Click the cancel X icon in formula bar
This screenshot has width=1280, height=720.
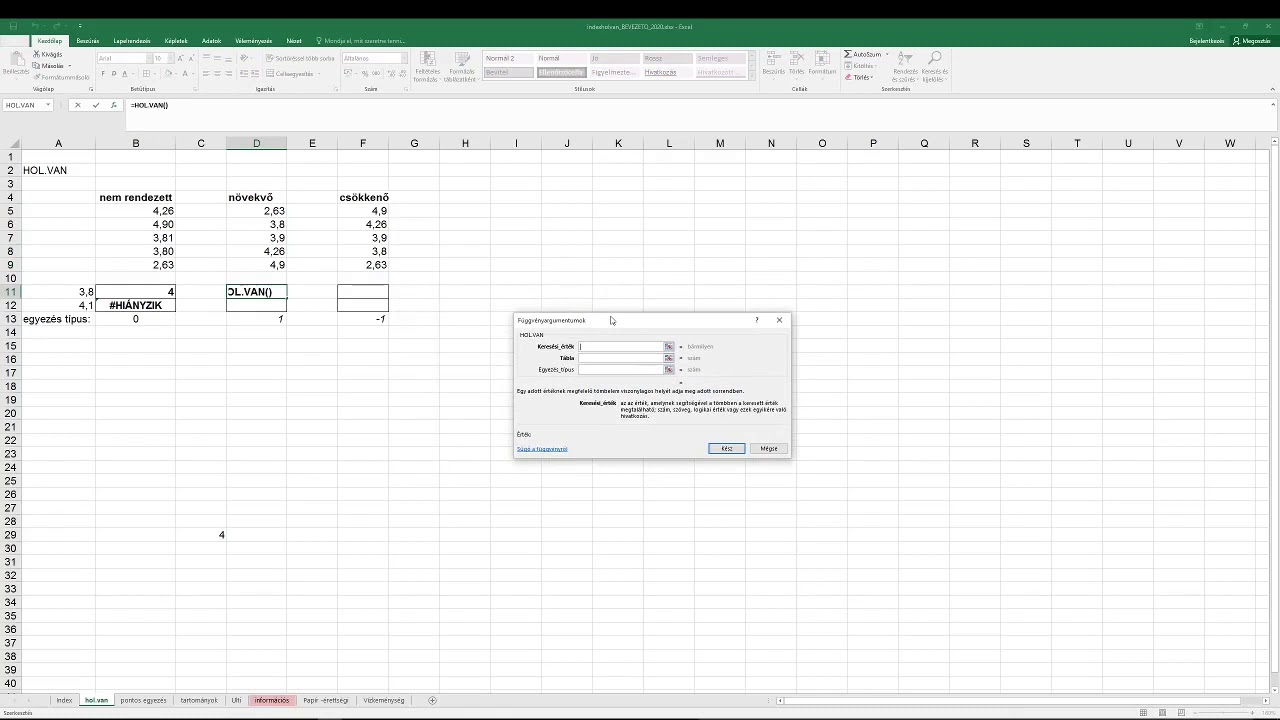tap(78, 105)
